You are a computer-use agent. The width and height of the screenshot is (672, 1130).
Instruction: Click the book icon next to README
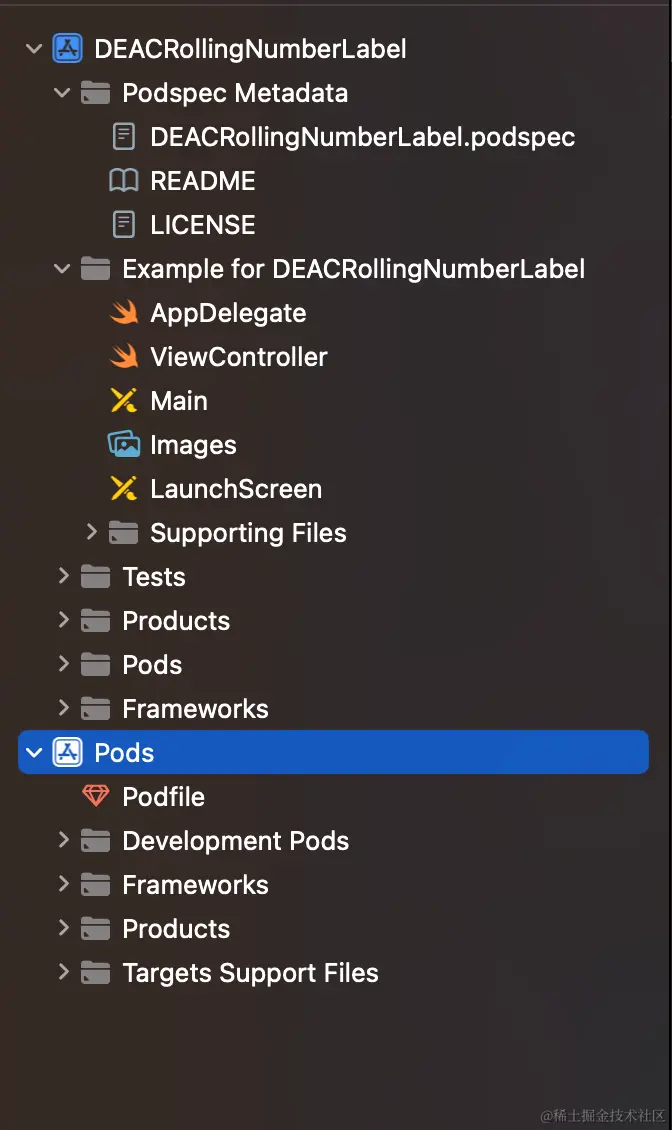click(x=124, y=181)
